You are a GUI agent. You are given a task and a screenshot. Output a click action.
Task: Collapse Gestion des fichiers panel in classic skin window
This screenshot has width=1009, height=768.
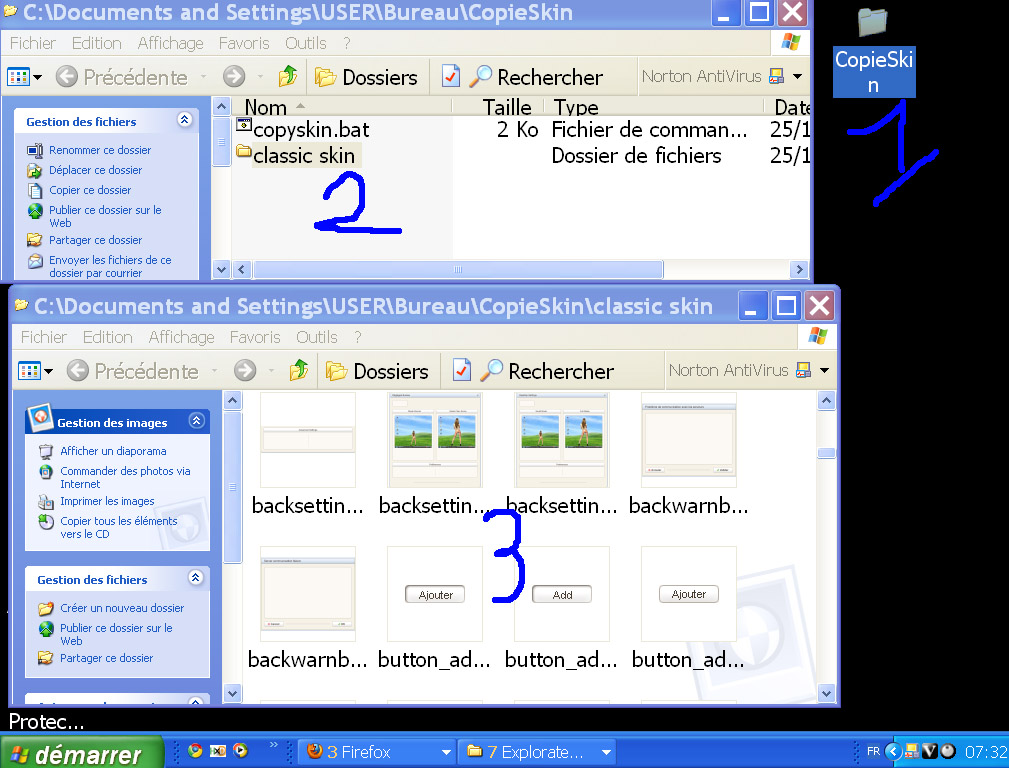point(196,578)
